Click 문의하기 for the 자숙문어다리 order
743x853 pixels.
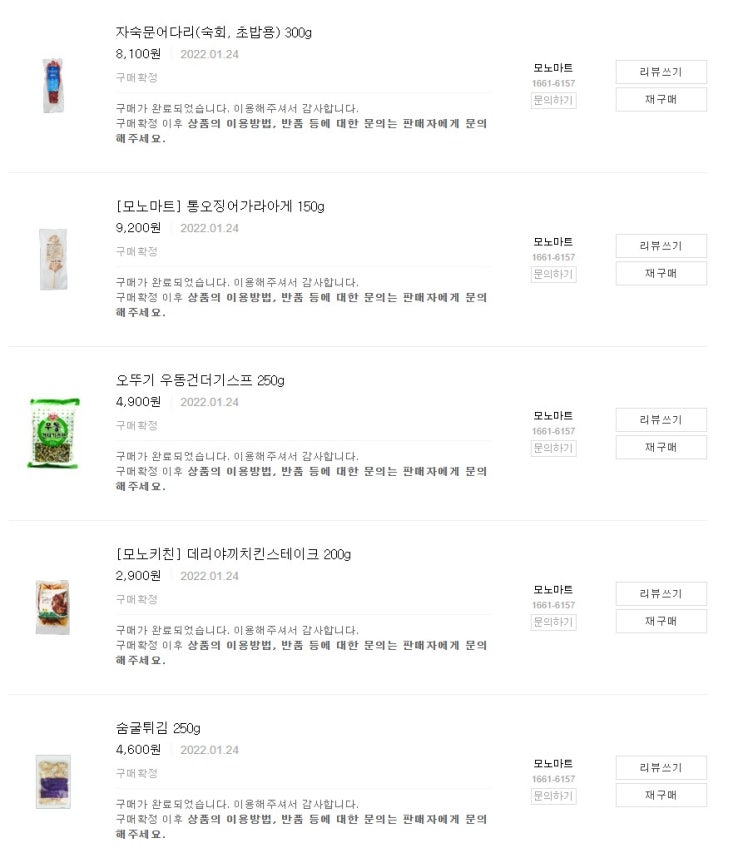(553, 100)
